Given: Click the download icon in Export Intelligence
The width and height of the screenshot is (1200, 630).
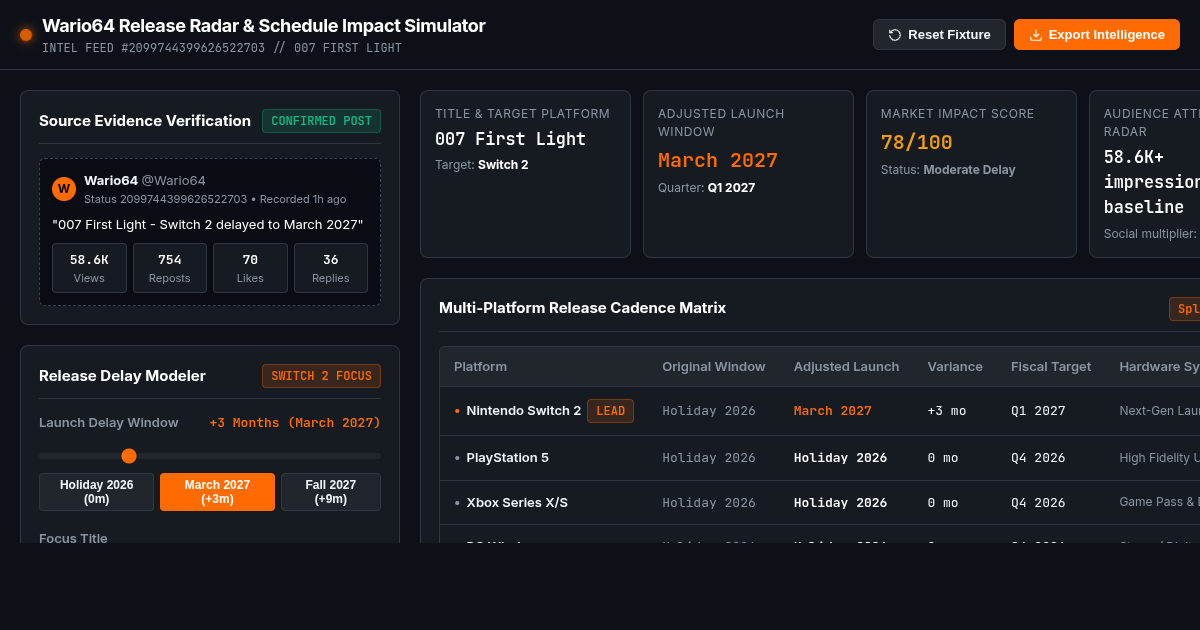Looking at the screenshot, I should pos(1036,35).
